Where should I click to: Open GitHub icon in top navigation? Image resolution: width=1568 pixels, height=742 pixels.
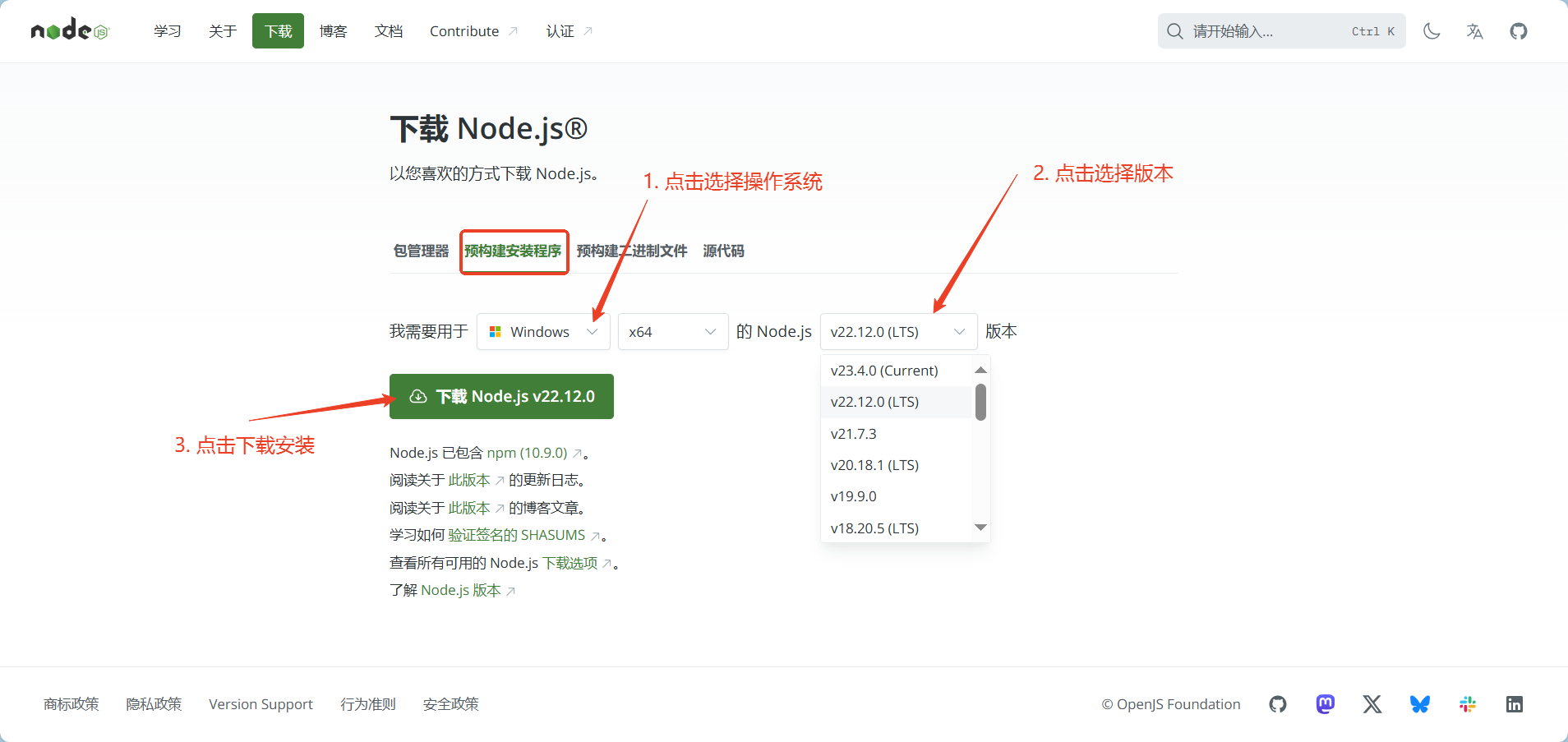pyautogui.click(x=1518, y=31)
